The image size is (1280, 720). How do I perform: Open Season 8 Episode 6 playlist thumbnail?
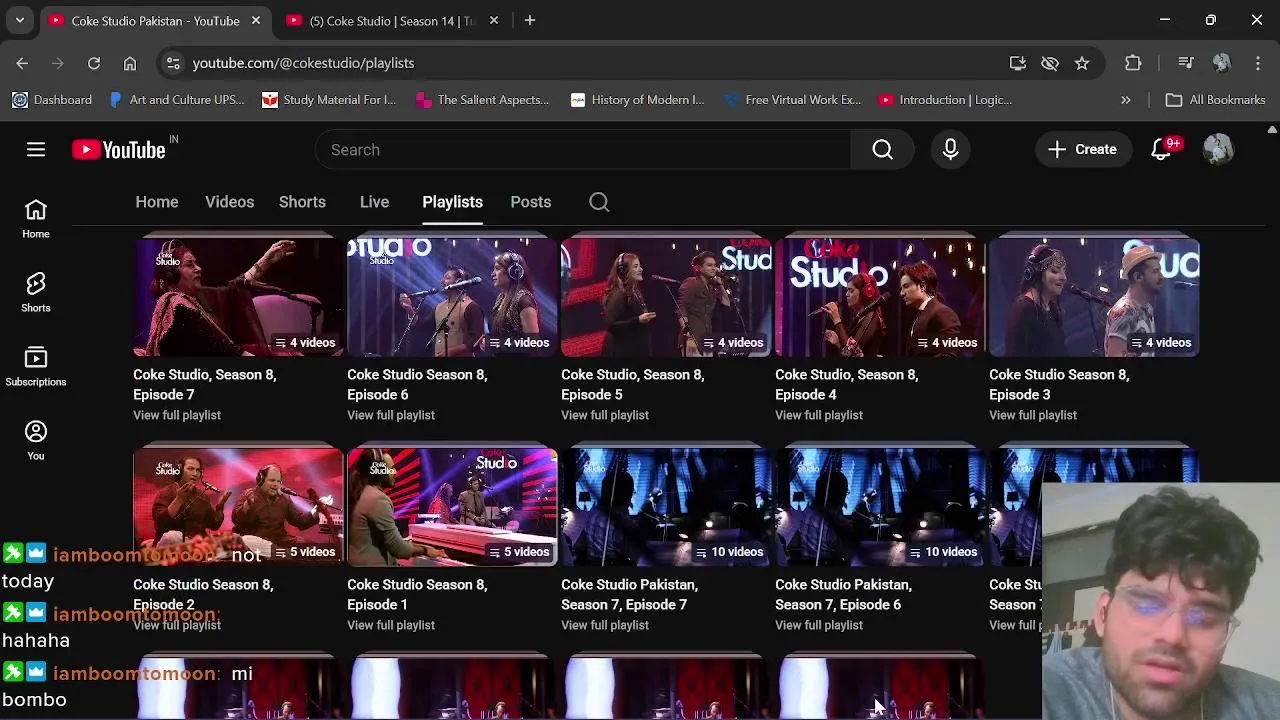click(x=452, y=298)
